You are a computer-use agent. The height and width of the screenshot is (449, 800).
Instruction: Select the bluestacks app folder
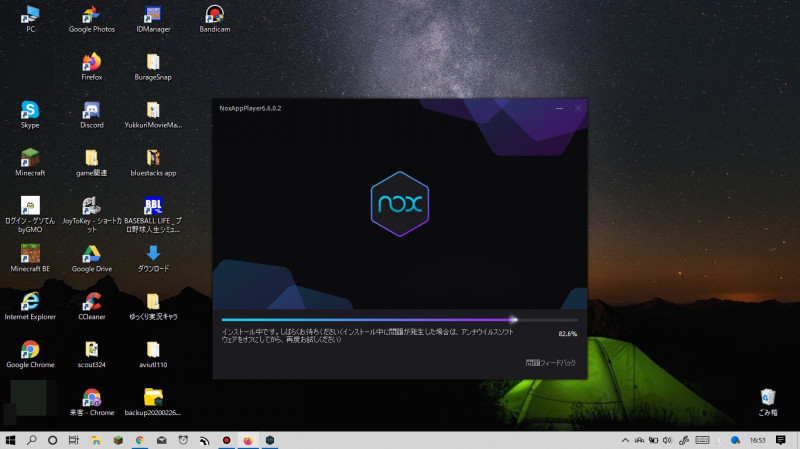[x=153, y=163]
